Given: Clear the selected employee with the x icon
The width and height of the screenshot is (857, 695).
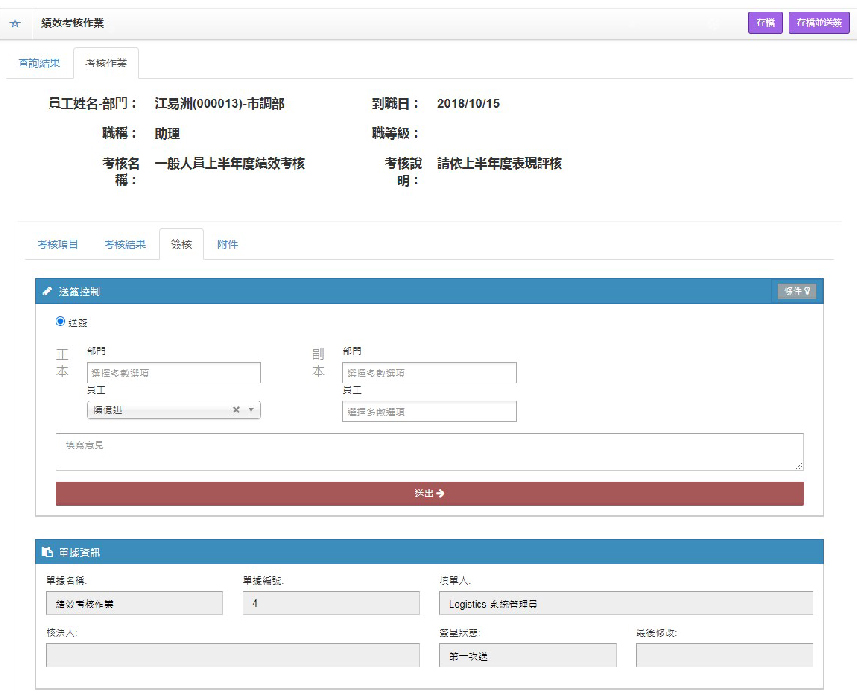Looking at the screenshot, I should coord(235,411).
